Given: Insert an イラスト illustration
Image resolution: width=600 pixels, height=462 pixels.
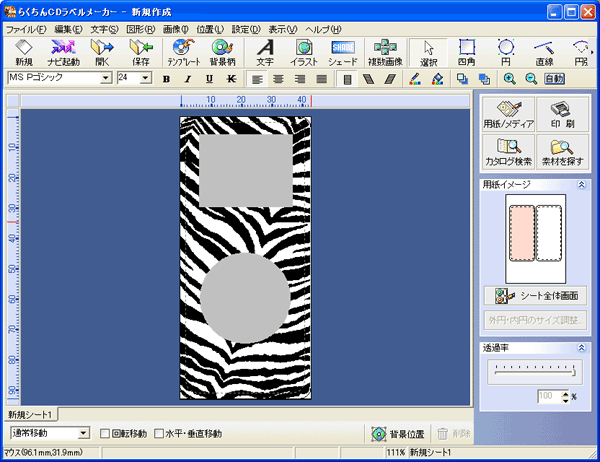Looking at the screenshot, I should (x=304, y=53).
